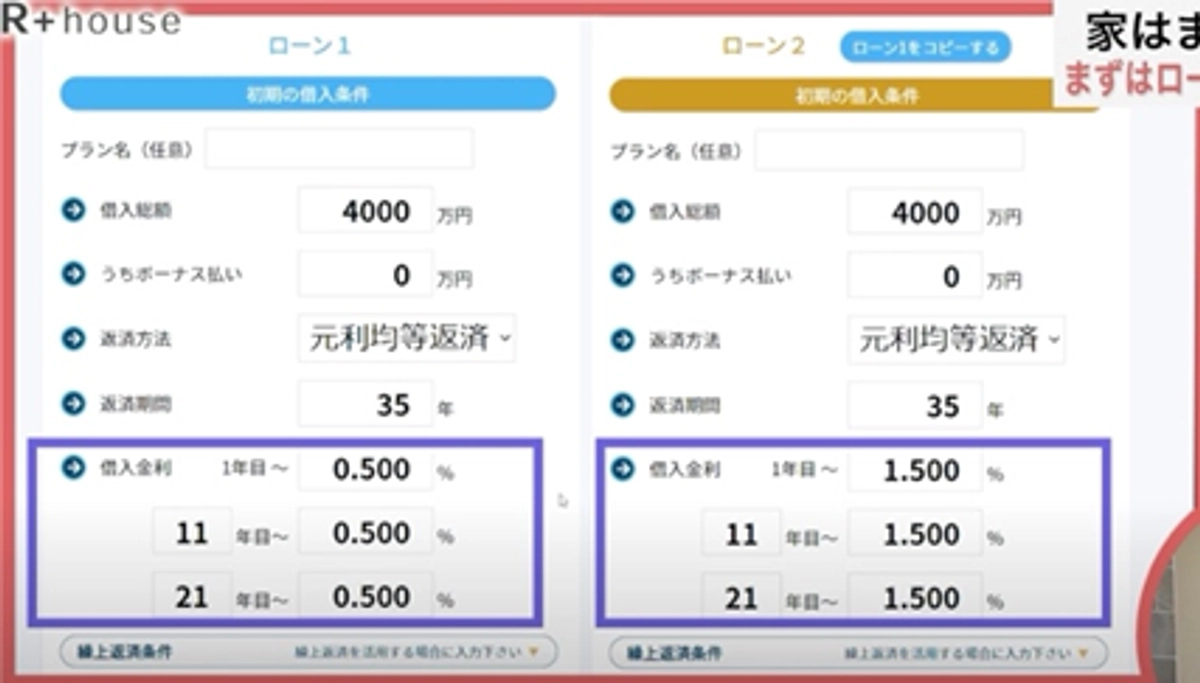Click the arrow icon beside うちボーナス払い in ローン2
Viewport: 1200px width, 683px height.
coord(623,276)
